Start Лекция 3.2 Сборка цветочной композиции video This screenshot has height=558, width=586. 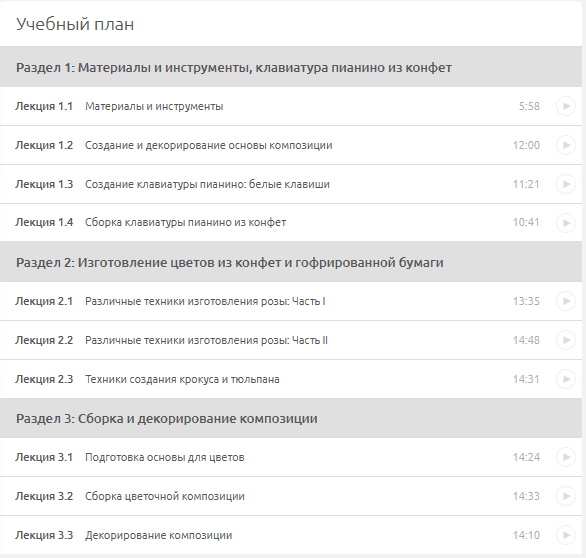pyautogui.click(x=566, y=496)
